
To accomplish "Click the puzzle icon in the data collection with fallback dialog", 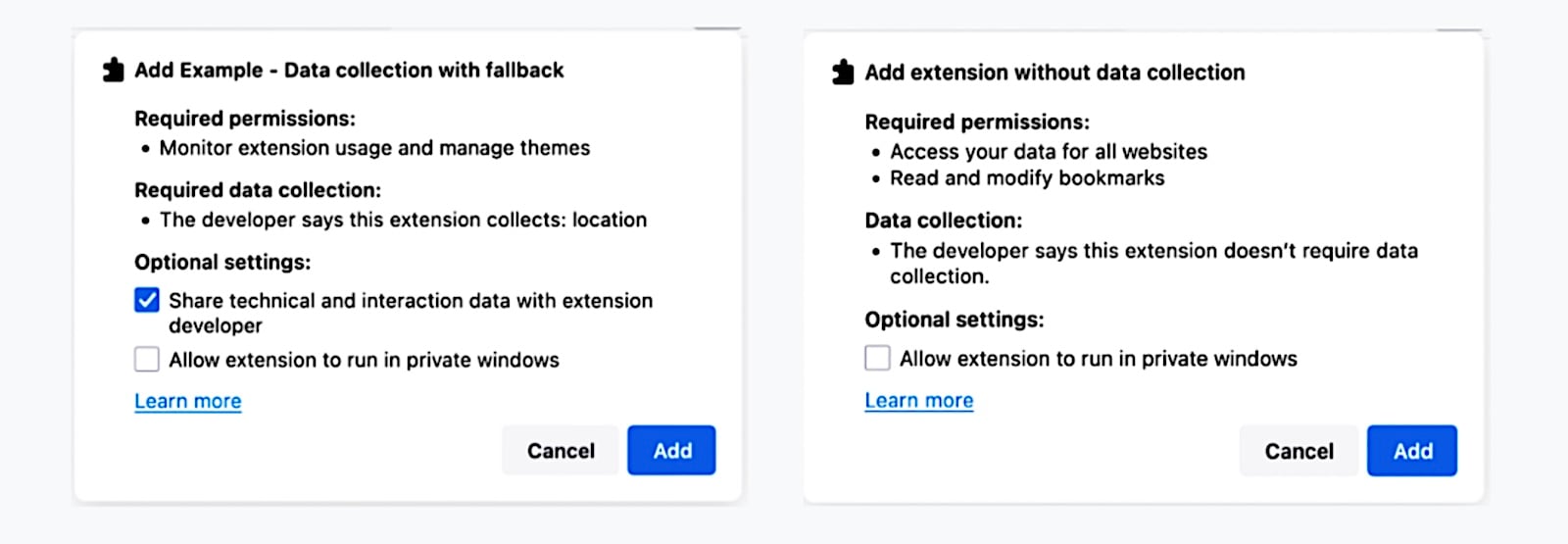I will coord(114,71).
